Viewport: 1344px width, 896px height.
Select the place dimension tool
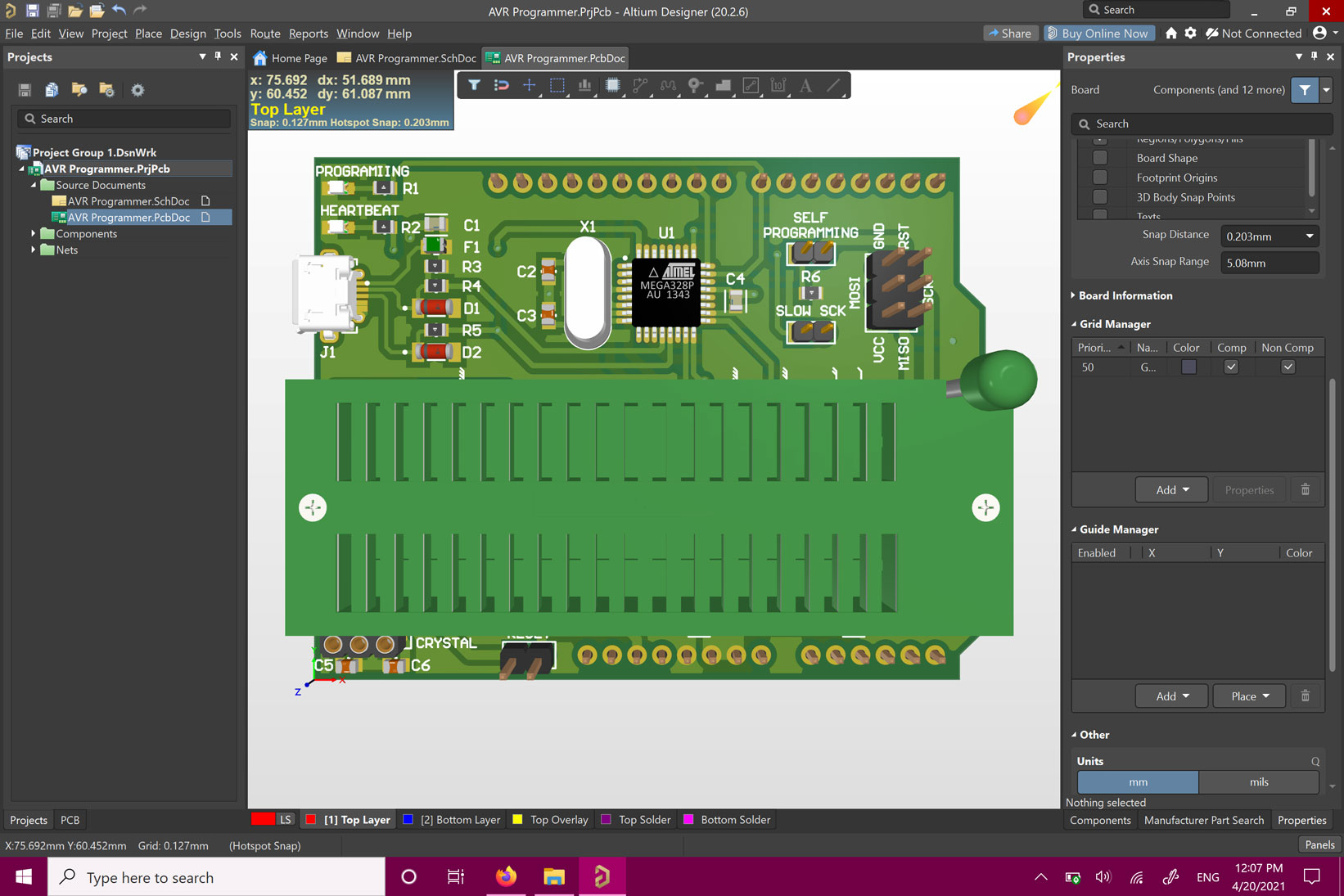point(778,85)
